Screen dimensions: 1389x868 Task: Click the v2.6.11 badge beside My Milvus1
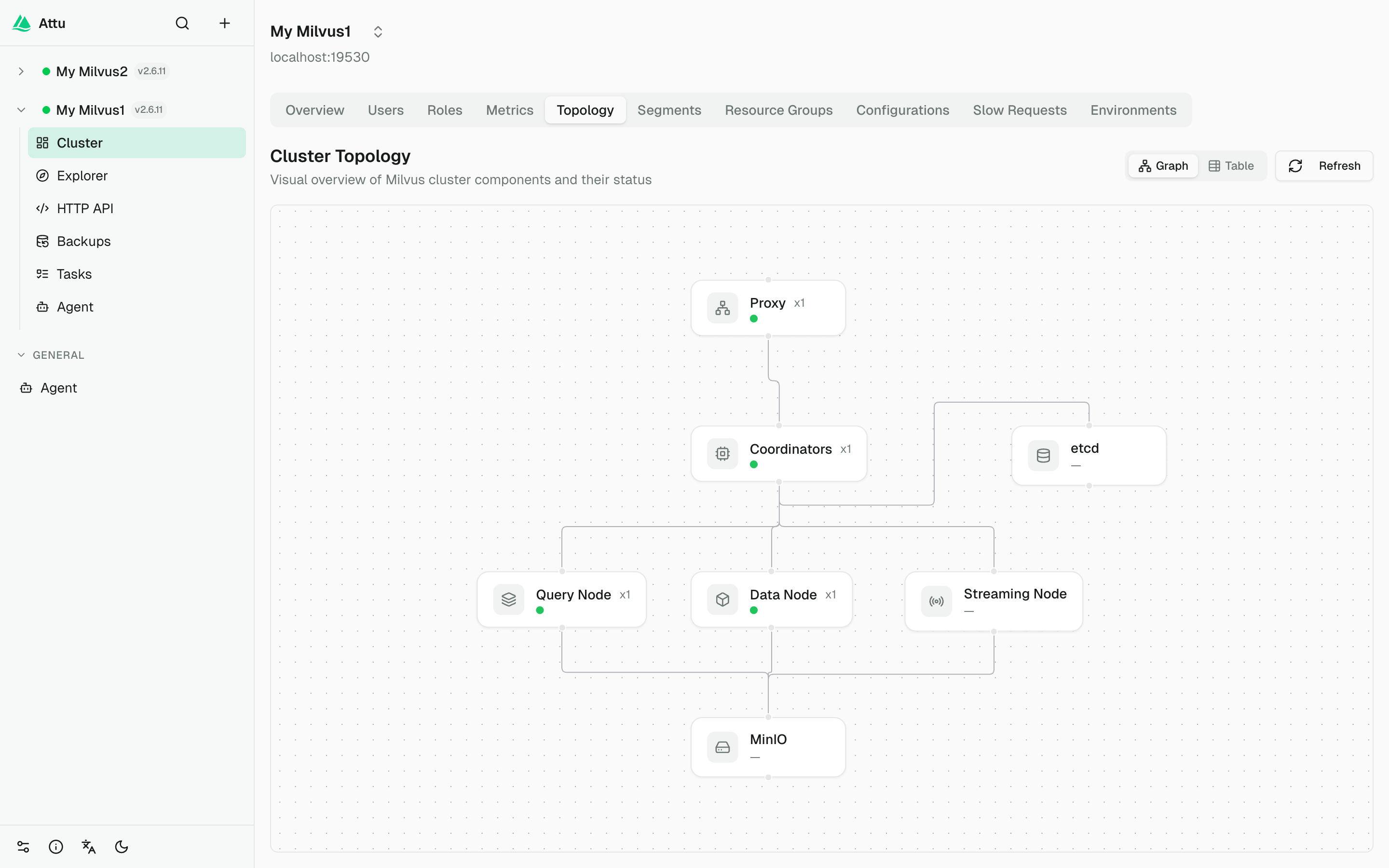pos(149,109)
